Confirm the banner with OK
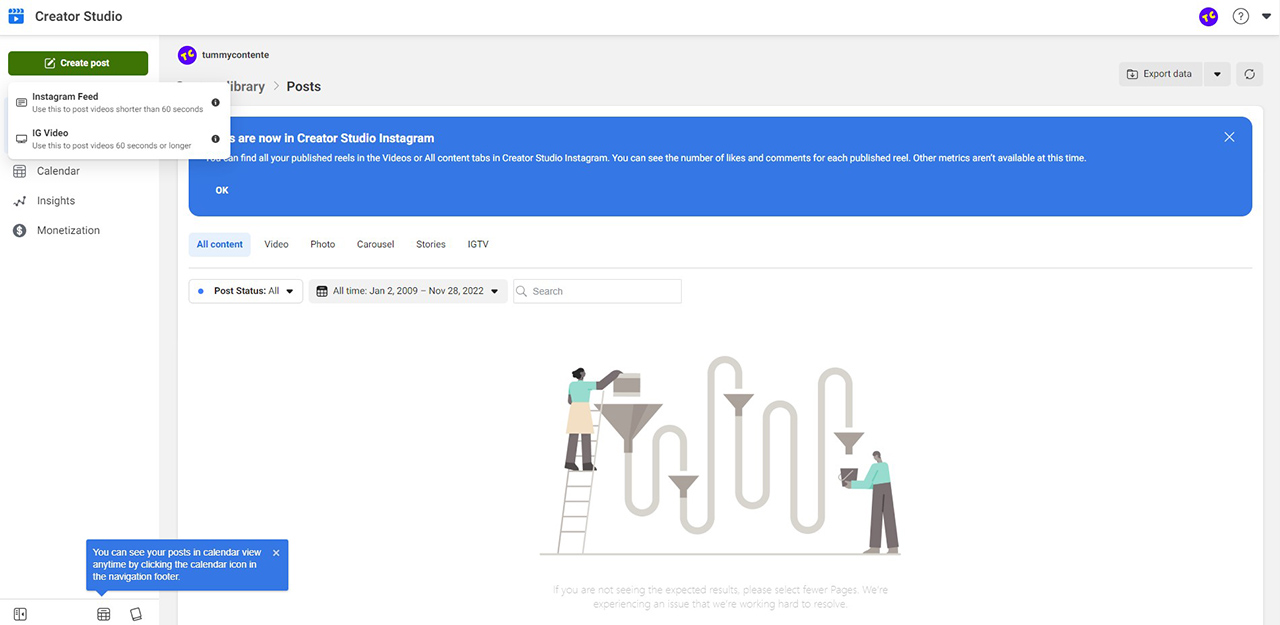This screenshot has height=625, width=1280. [x=222, y=190]
